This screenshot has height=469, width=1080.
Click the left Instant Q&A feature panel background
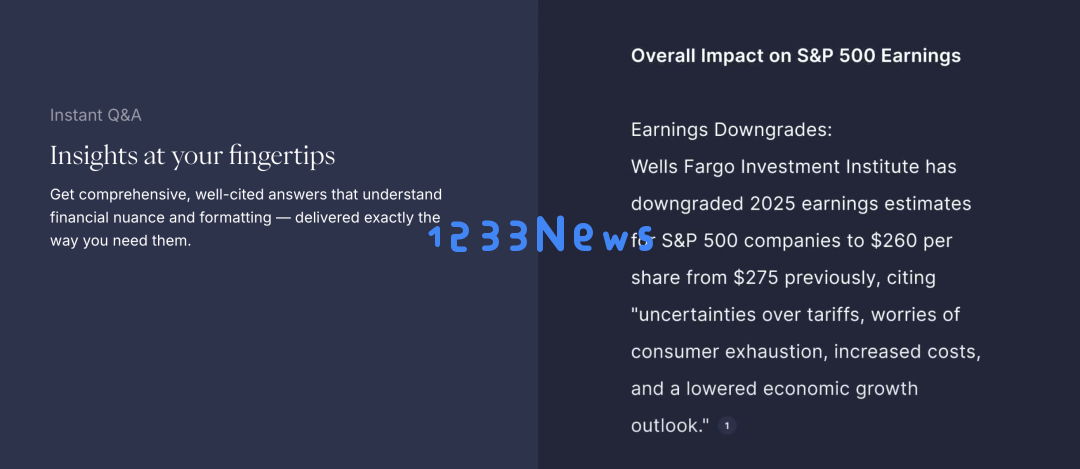[x=269, y=358]
